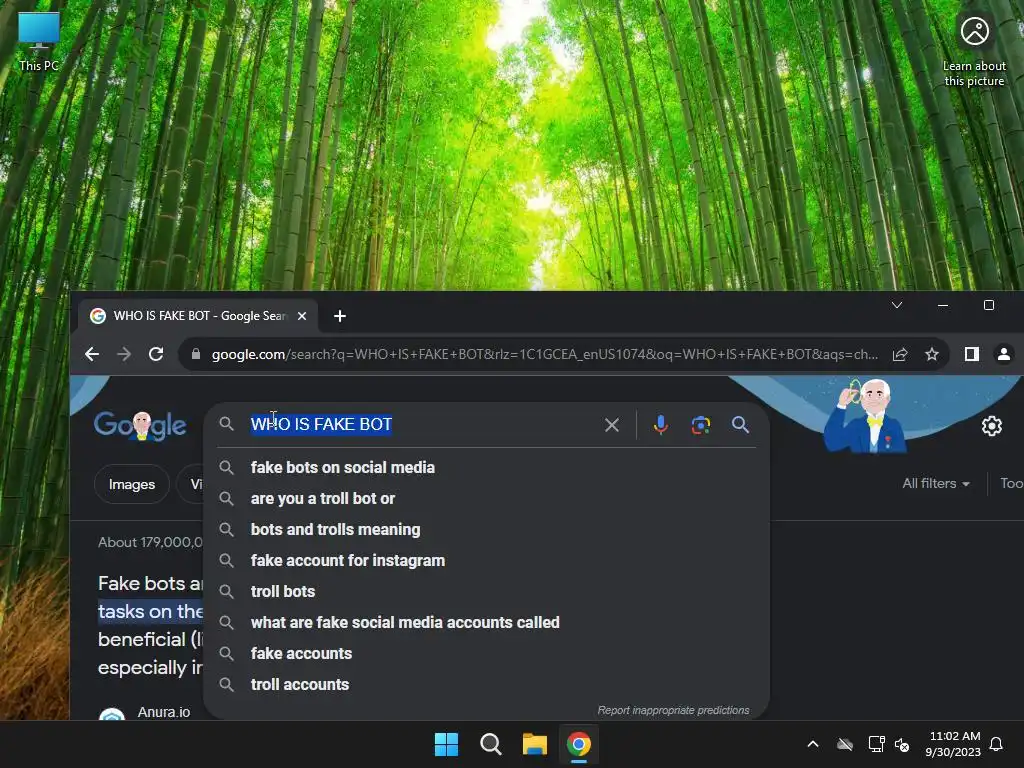Clear search text with X icon
Viewport: 1024px width, 768px height.
coord(612,425)
